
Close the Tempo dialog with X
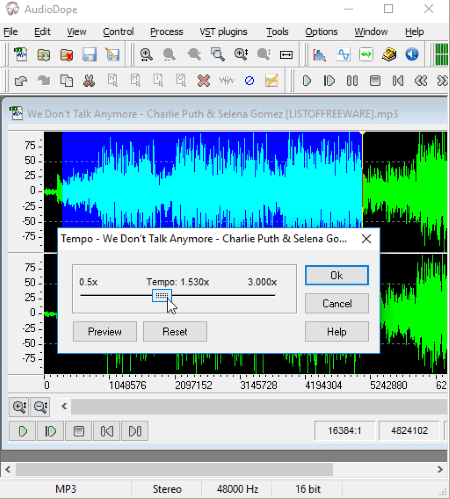pos(366,239)
